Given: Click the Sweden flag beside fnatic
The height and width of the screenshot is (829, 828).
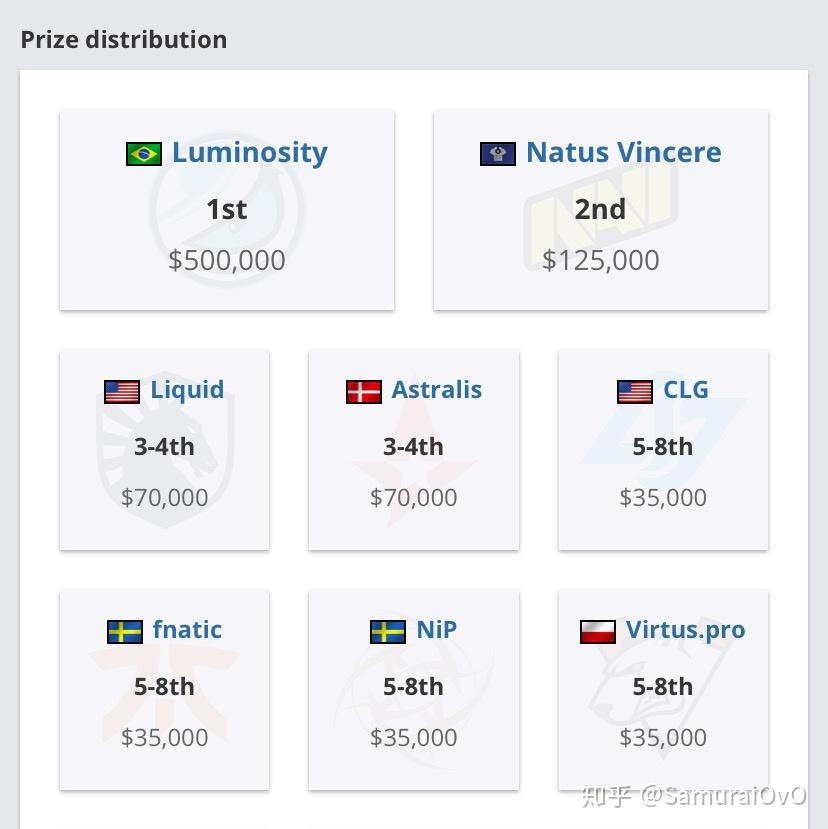Looking at the screenshot, I should [x=125, y=631].
